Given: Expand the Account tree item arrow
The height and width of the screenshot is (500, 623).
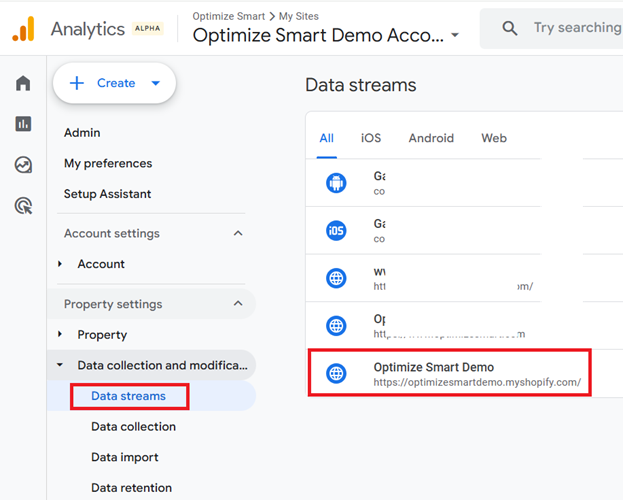Looking at the screenshot, I should [60, 264].
